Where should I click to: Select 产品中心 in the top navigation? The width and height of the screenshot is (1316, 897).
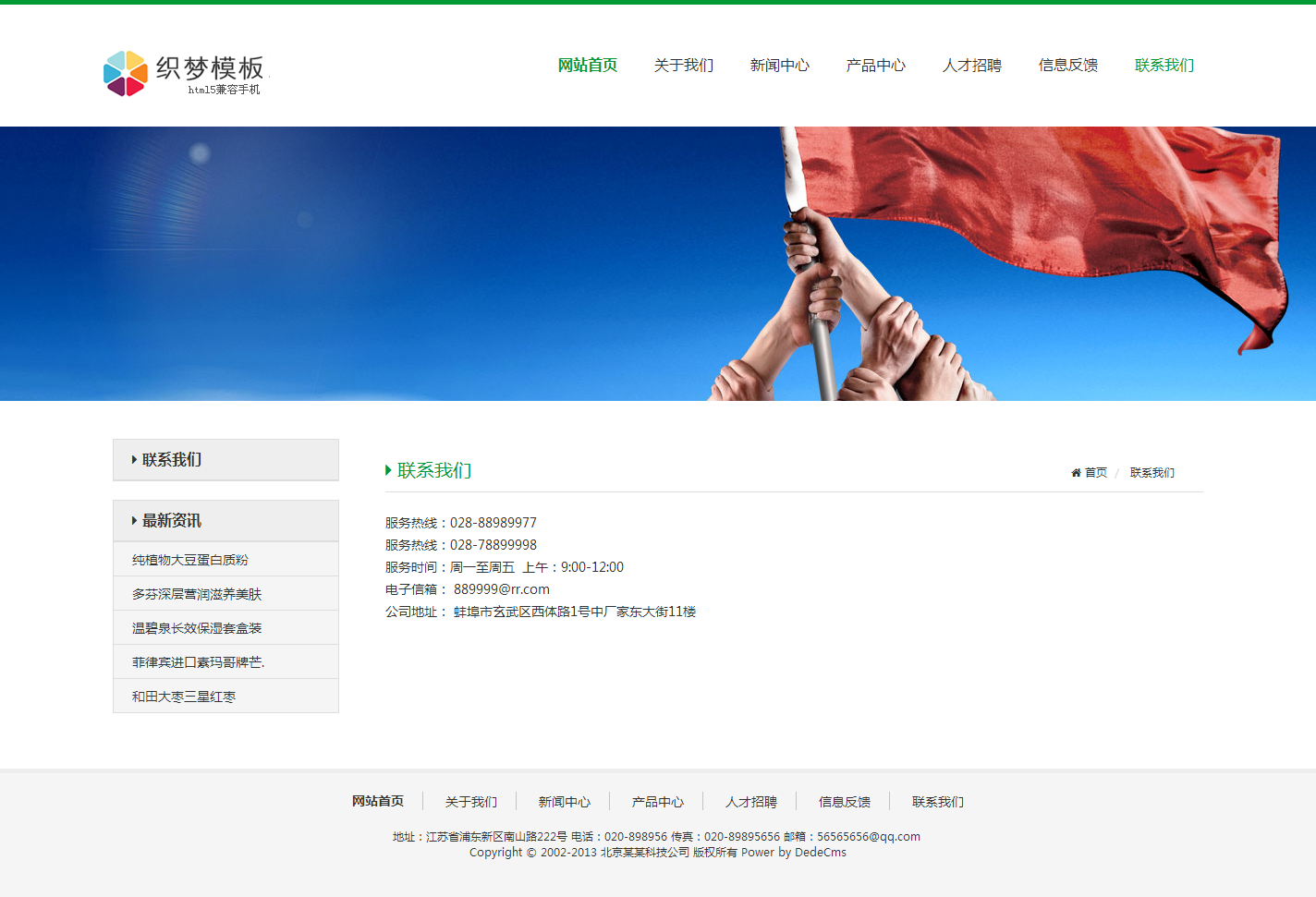[x=875, y=66]
